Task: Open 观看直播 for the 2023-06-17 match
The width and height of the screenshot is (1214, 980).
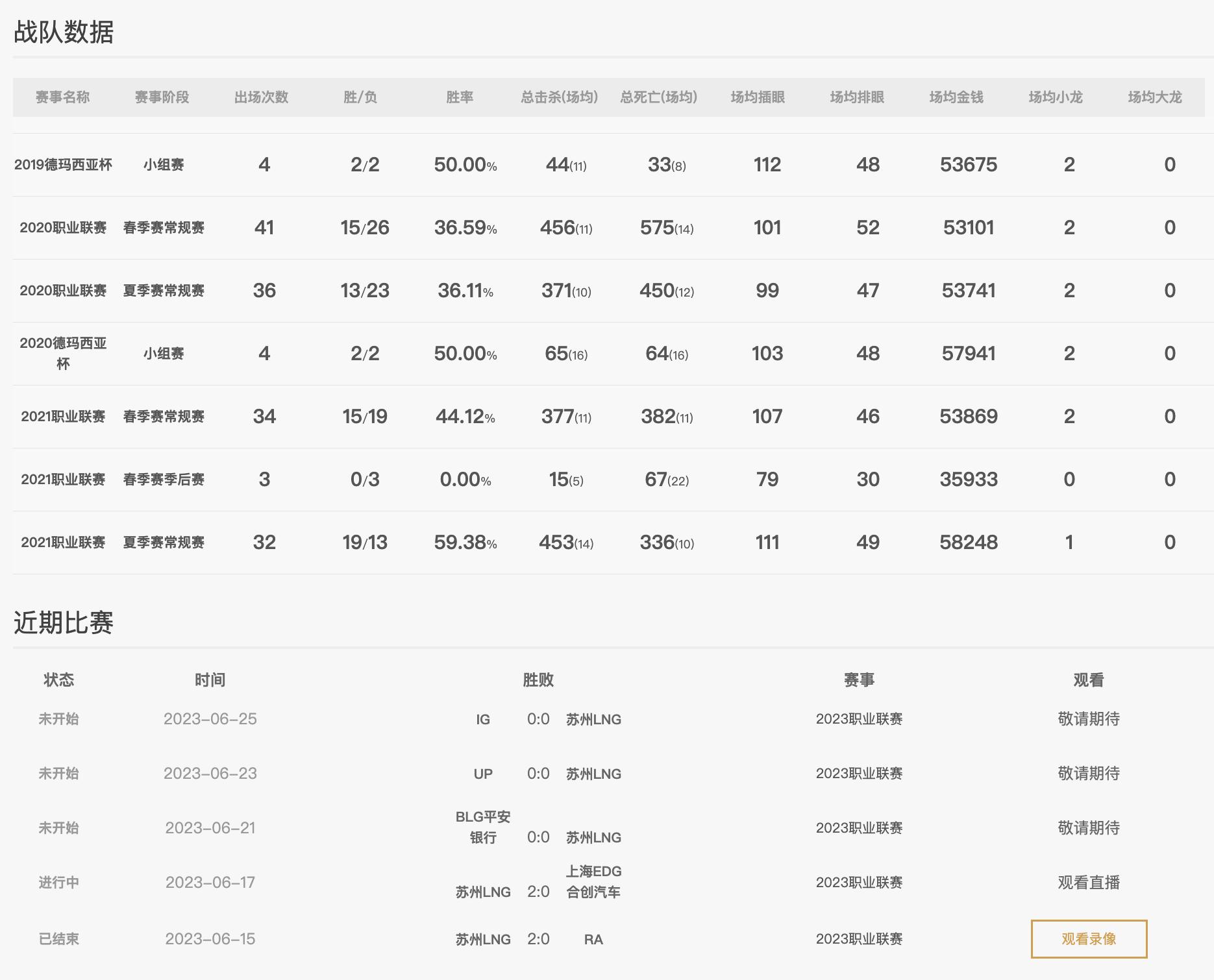Action: coord(1089,882)
